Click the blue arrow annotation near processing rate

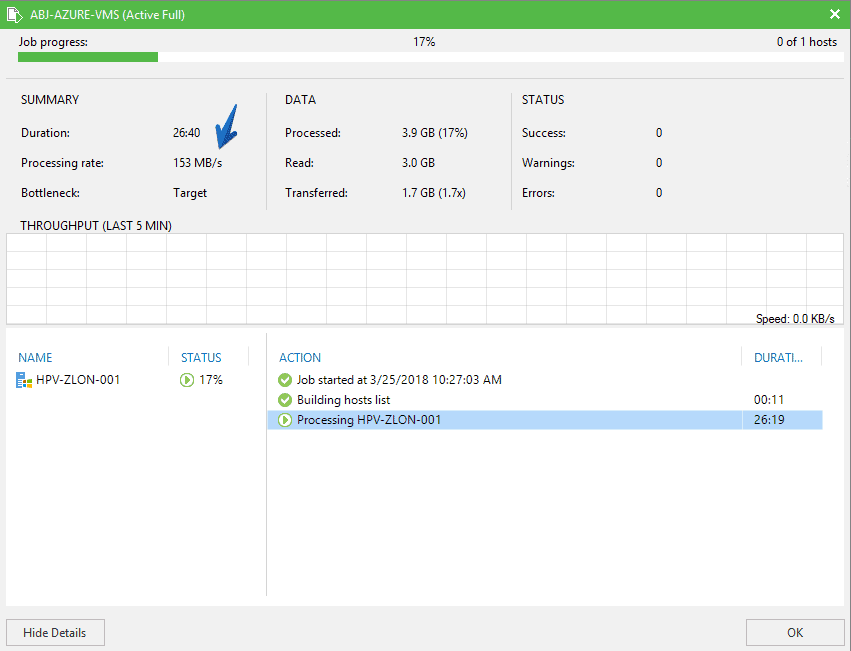pos(227,127)
